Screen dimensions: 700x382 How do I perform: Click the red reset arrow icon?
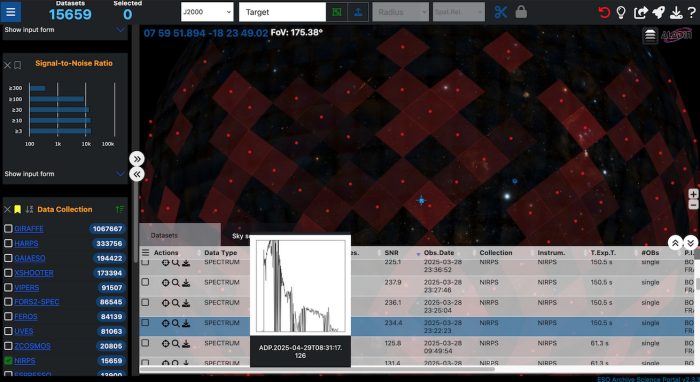pos(604,12)
